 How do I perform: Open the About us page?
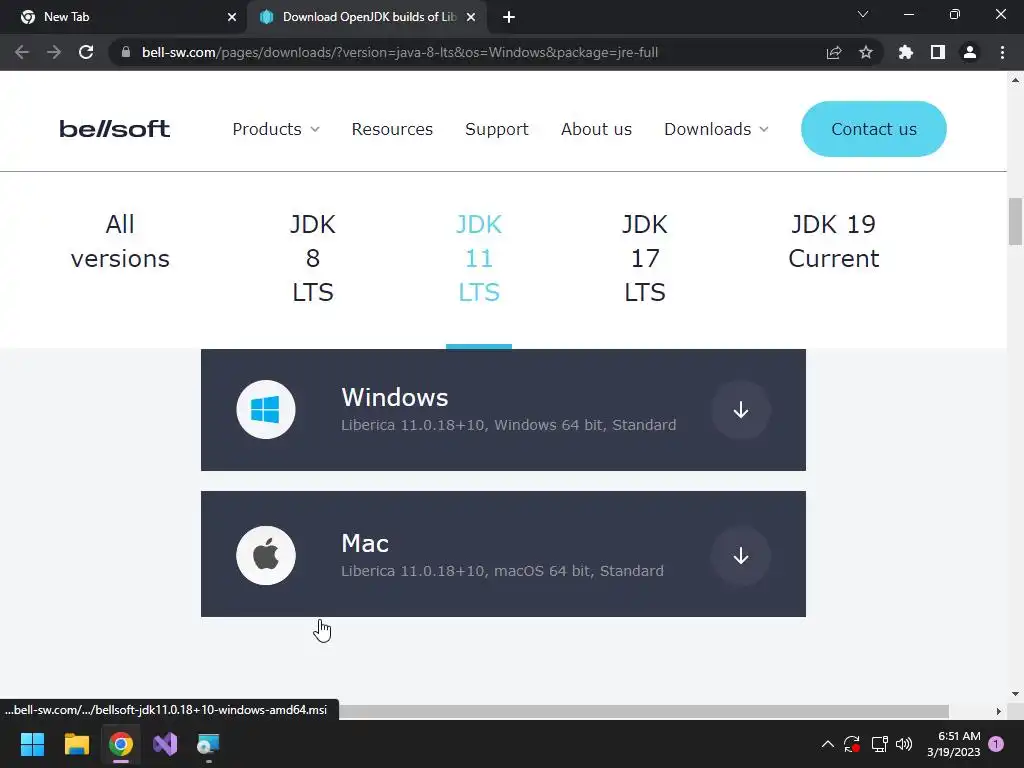[x=596, y=129]
